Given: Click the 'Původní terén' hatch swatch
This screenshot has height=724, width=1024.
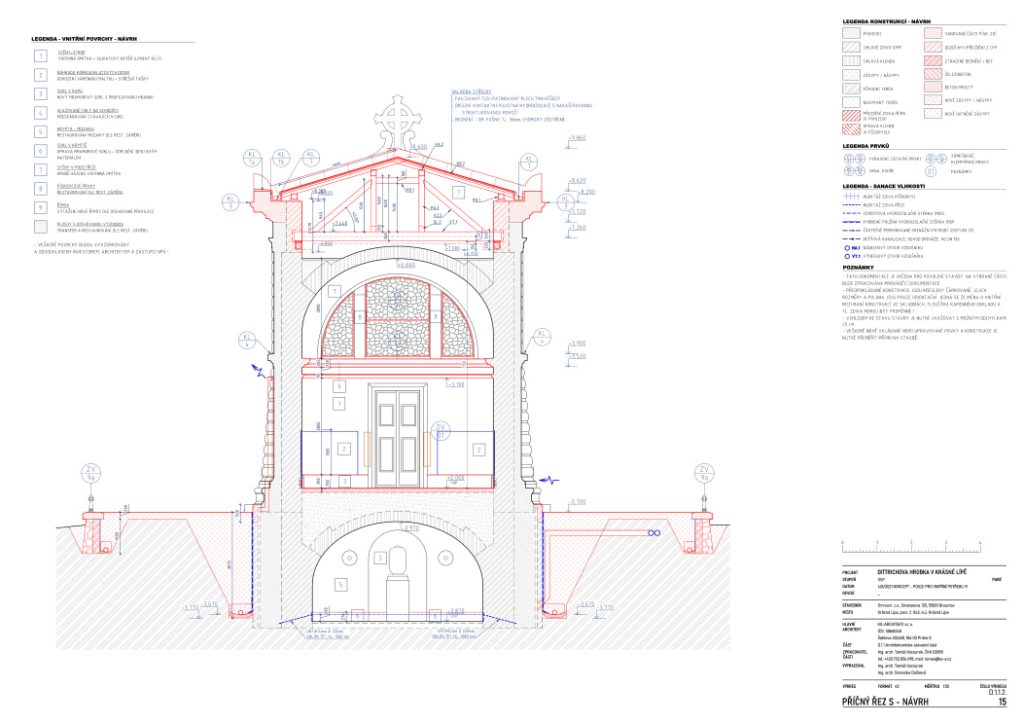Looking at the screenshot, I should click(x=851, y=88).
